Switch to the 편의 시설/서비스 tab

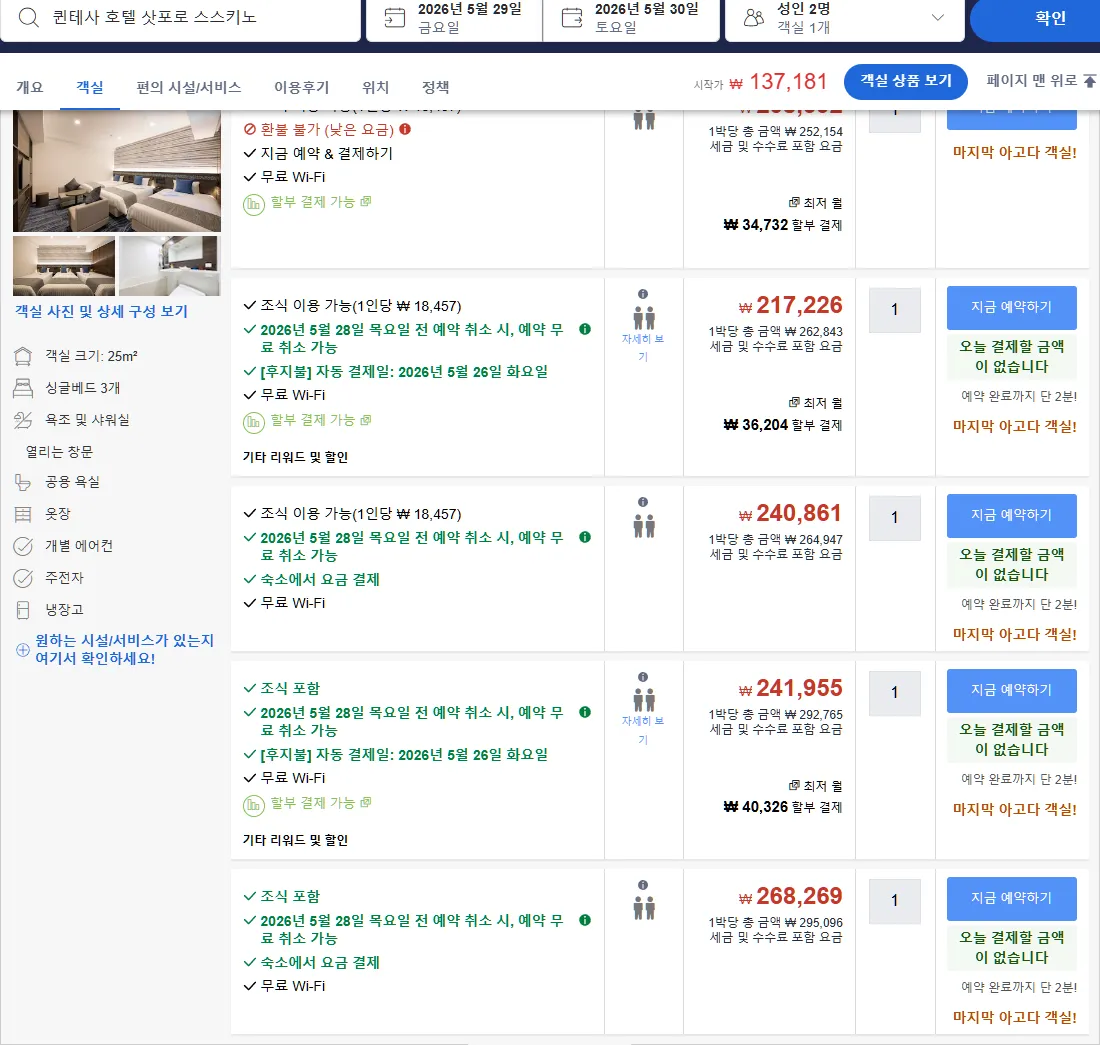click(x=189, y=87)
